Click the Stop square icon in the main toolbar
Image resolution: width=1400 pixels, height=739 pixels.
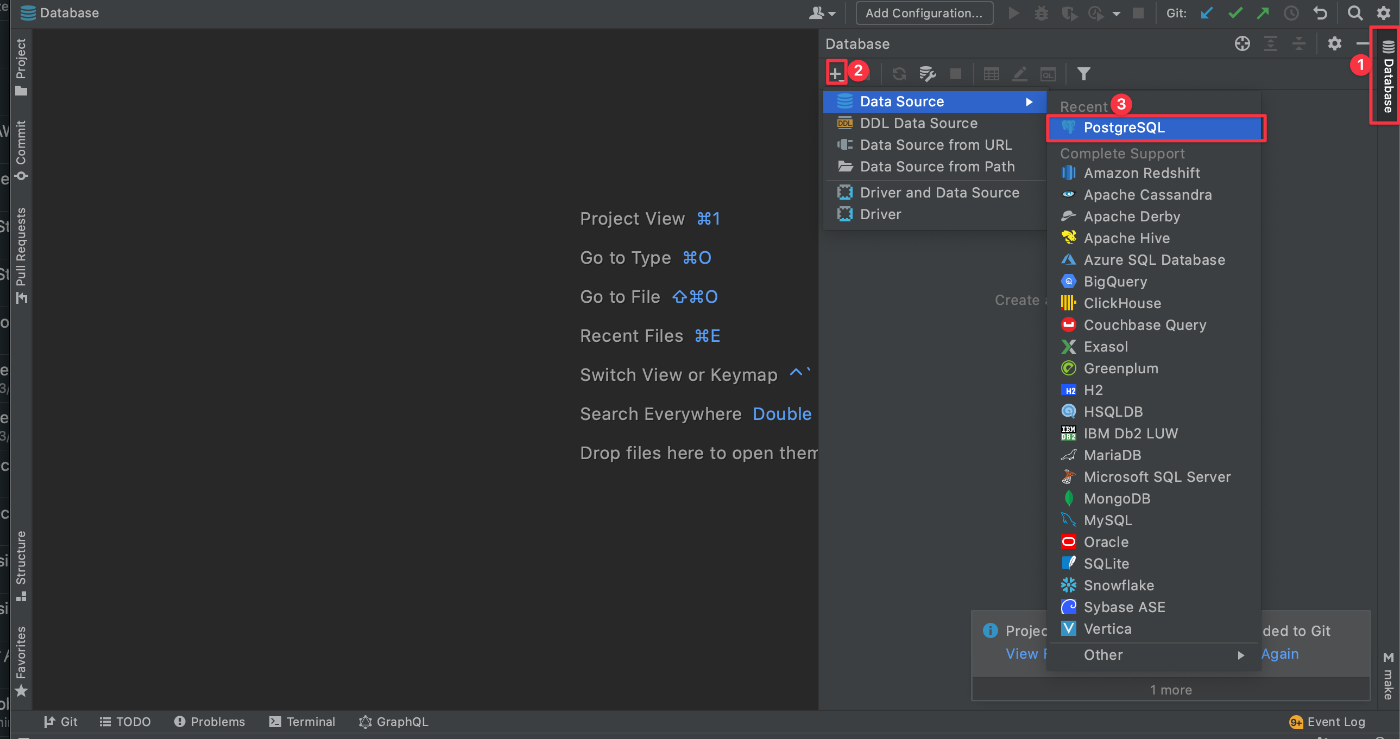(x=1137, y=13)
